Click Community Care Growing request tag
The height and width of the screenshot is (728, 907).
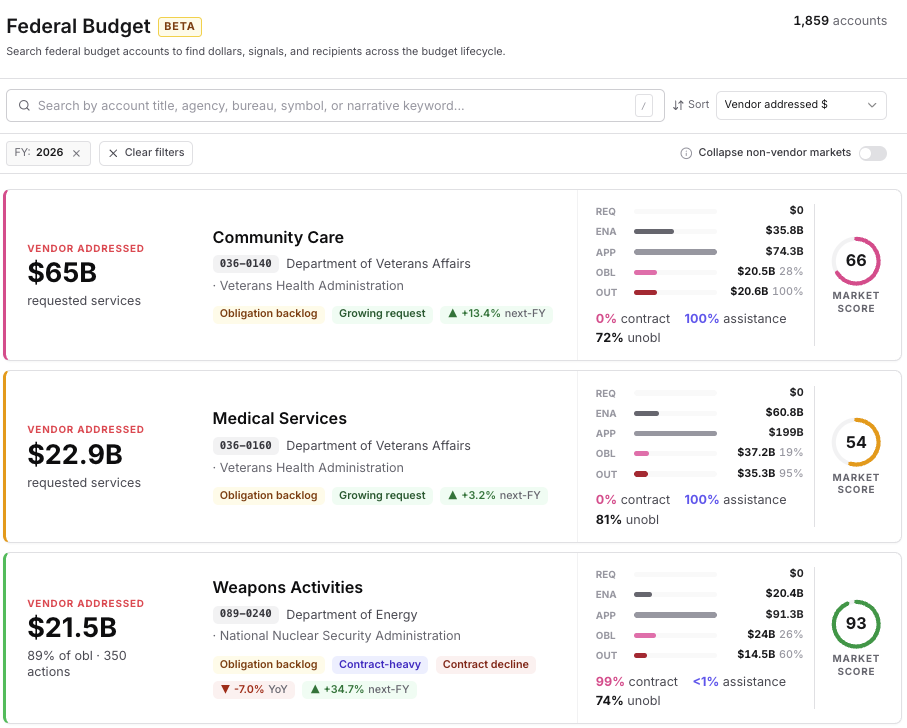(382, 313)
